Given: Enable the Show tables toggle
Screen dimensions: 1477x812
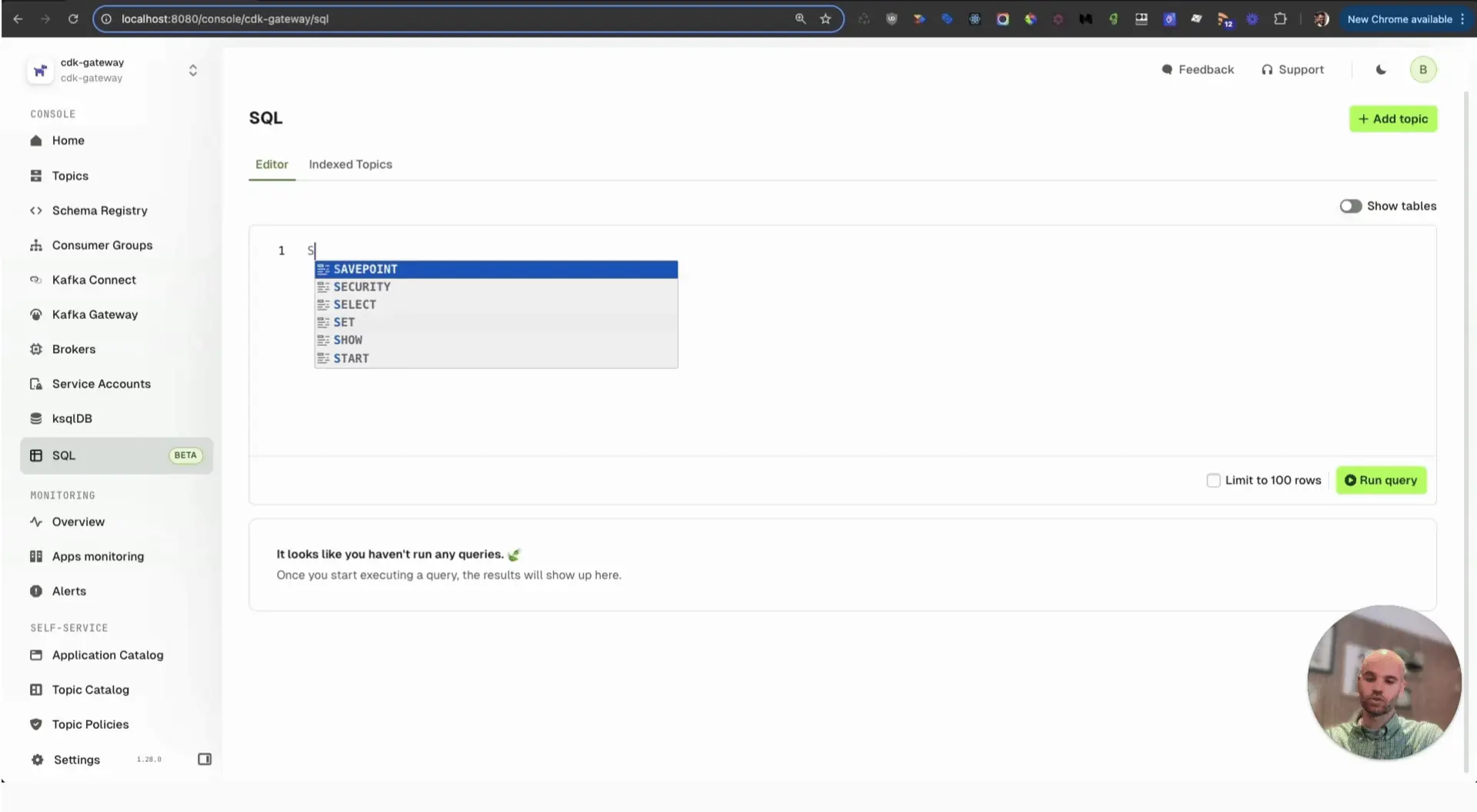Looking at the screenshot, I should coord(1350,205).
